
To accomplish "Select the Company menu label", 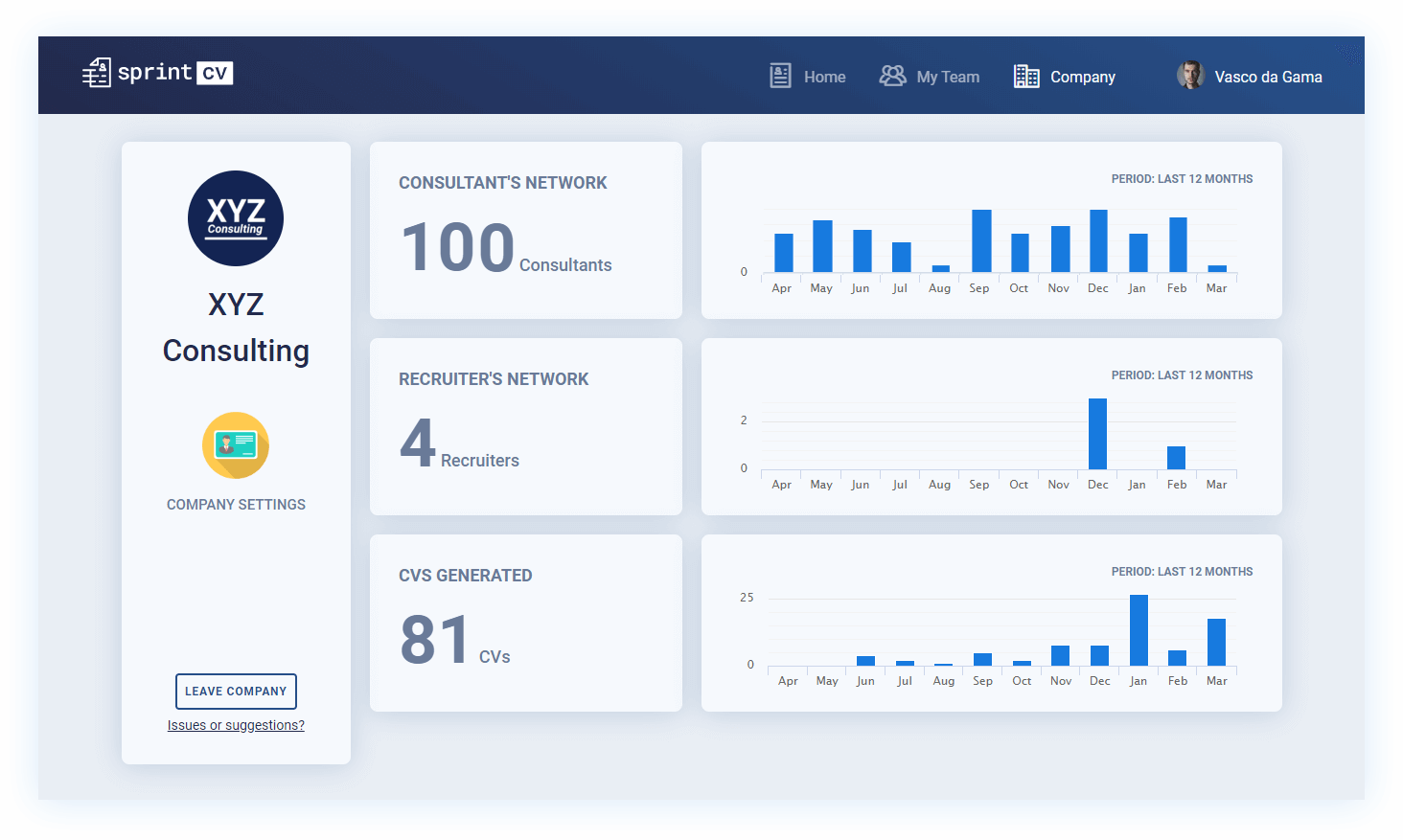I will 1082,77.
